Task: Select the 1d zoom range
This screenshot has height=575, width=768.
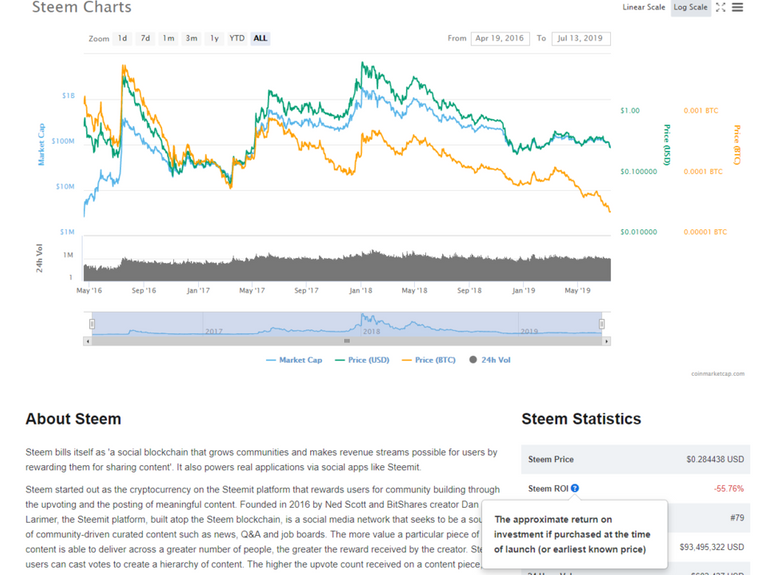Action: tap(123, 38)
